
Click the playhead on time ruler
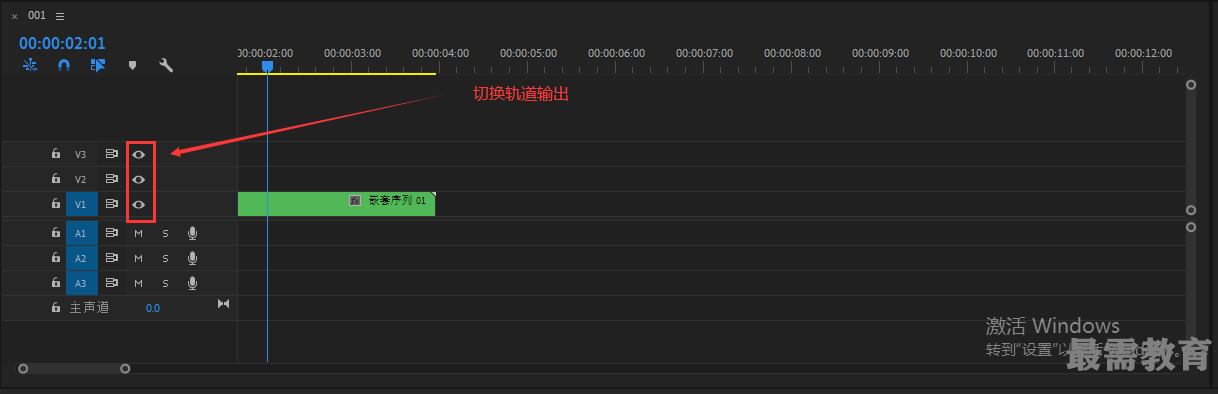click(x=267, y=66)
